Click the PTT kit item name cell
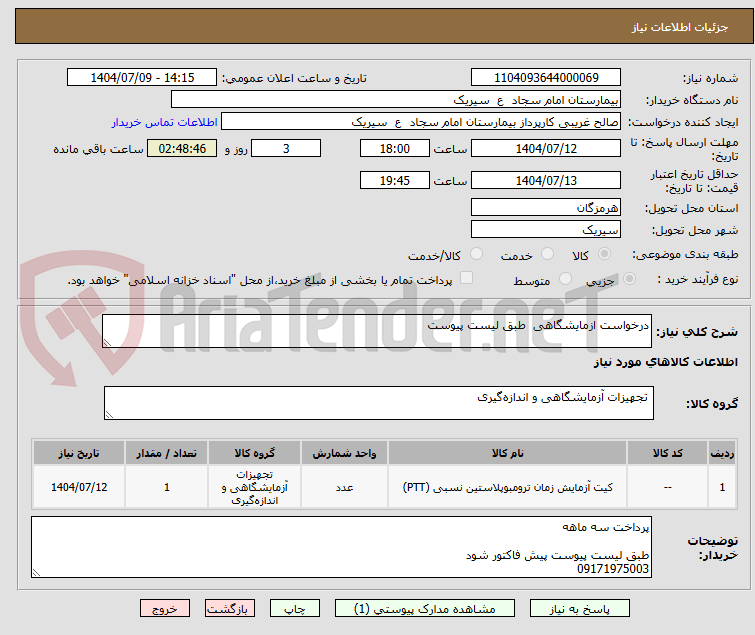Image resolution: width=755 pixels, height=635 pixels. click(508, 487)
